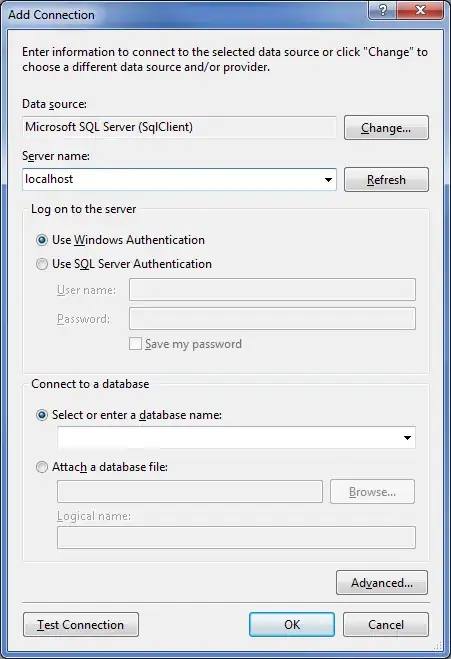Screen dimensions: 451x659
Task: Open the database name dropdown list
Action: point(407,438)
